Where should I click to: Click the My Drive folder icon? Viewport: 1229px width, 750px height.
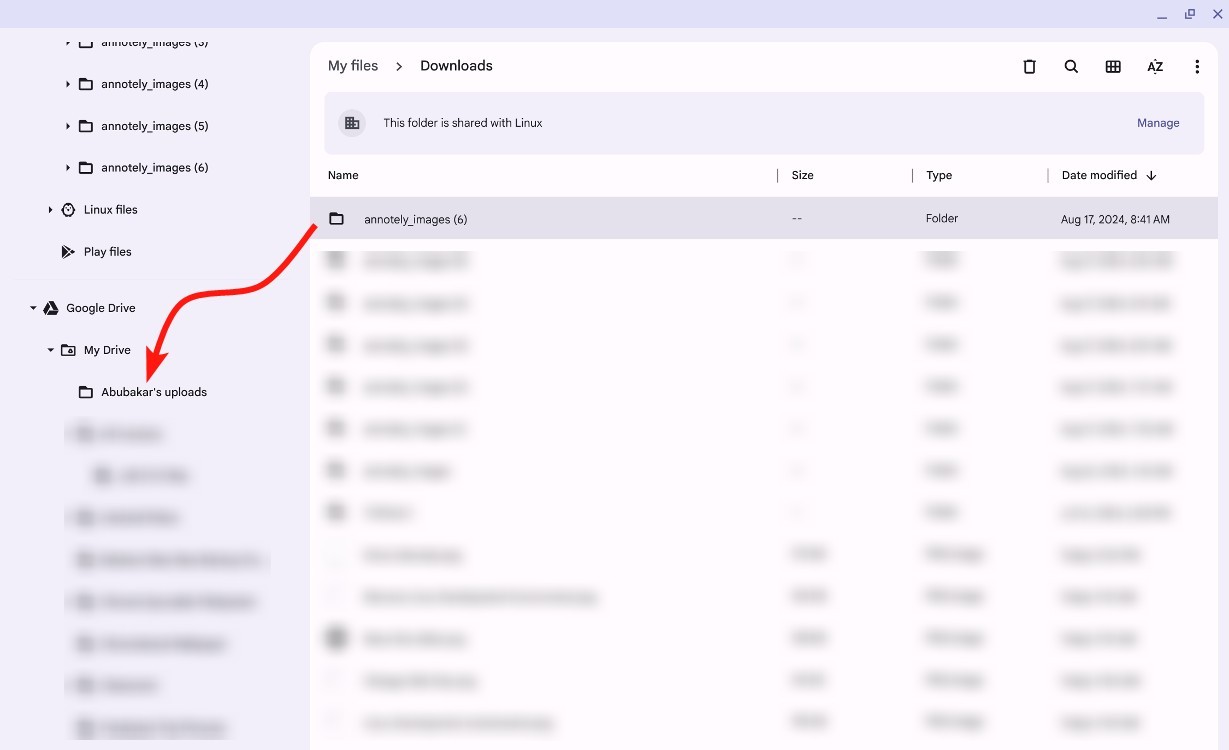coord(68,350)
